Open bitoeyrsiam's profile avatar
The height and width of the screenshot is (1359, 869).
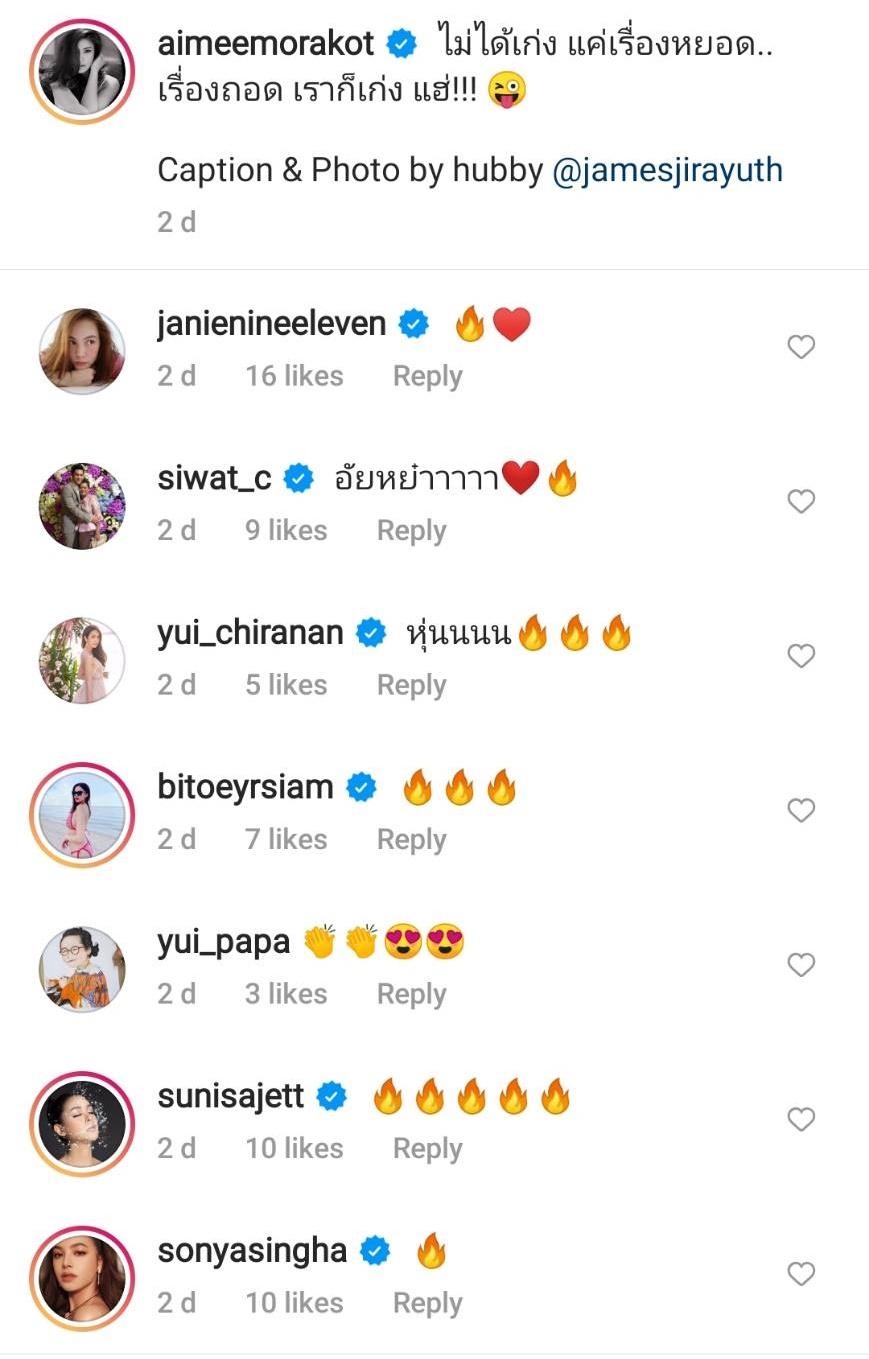pyautogui.click(x=82, y=815)
